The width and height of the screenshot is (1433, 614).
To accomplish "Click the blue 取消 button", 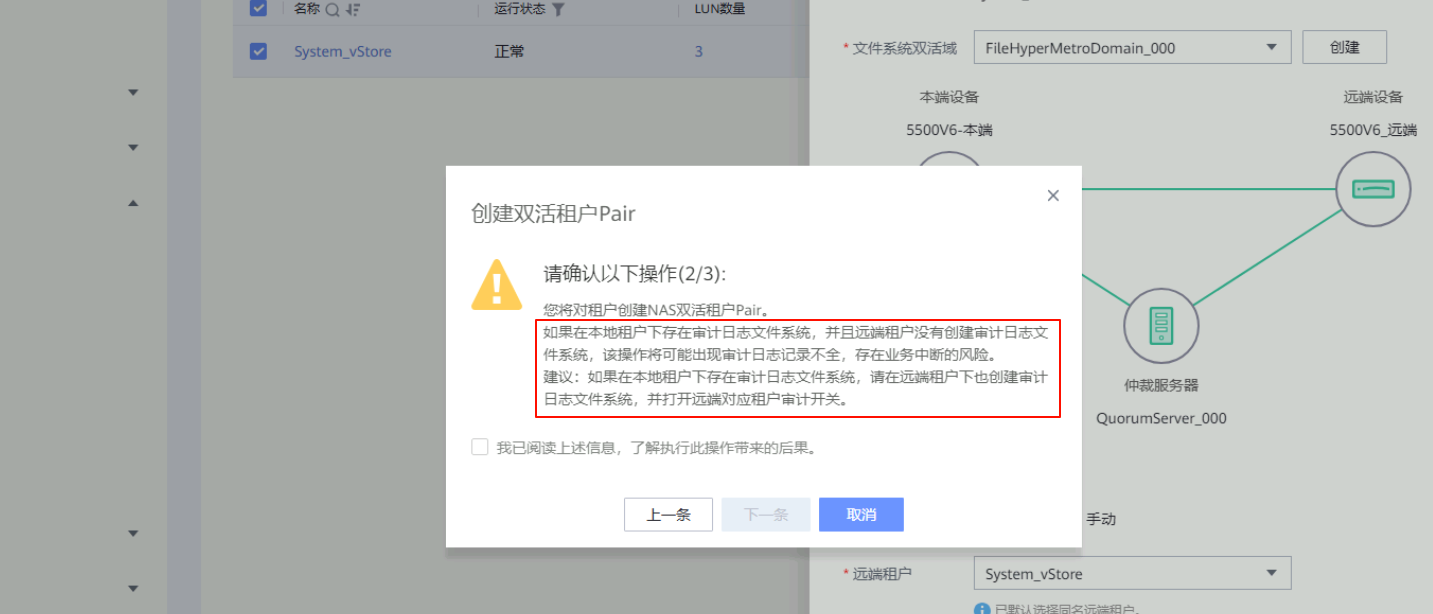I will (861, 515).
